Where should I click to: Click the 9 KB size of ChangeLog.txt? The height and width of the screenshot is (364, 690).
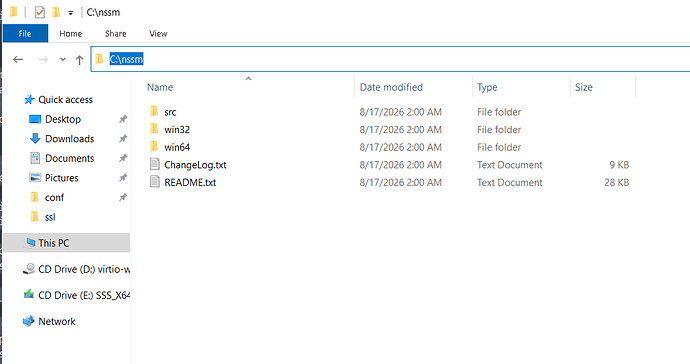pos(619,165)
